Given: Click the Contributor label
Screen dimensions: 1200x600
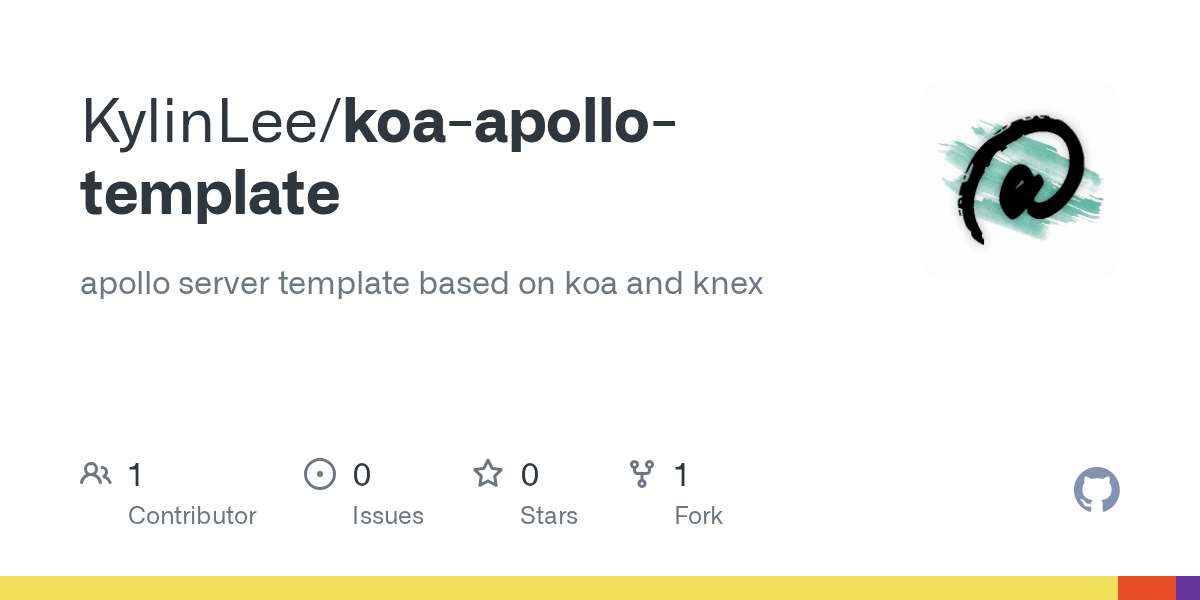Looking at the screenshot, I should pyautogui.click(x=192, y=516).
